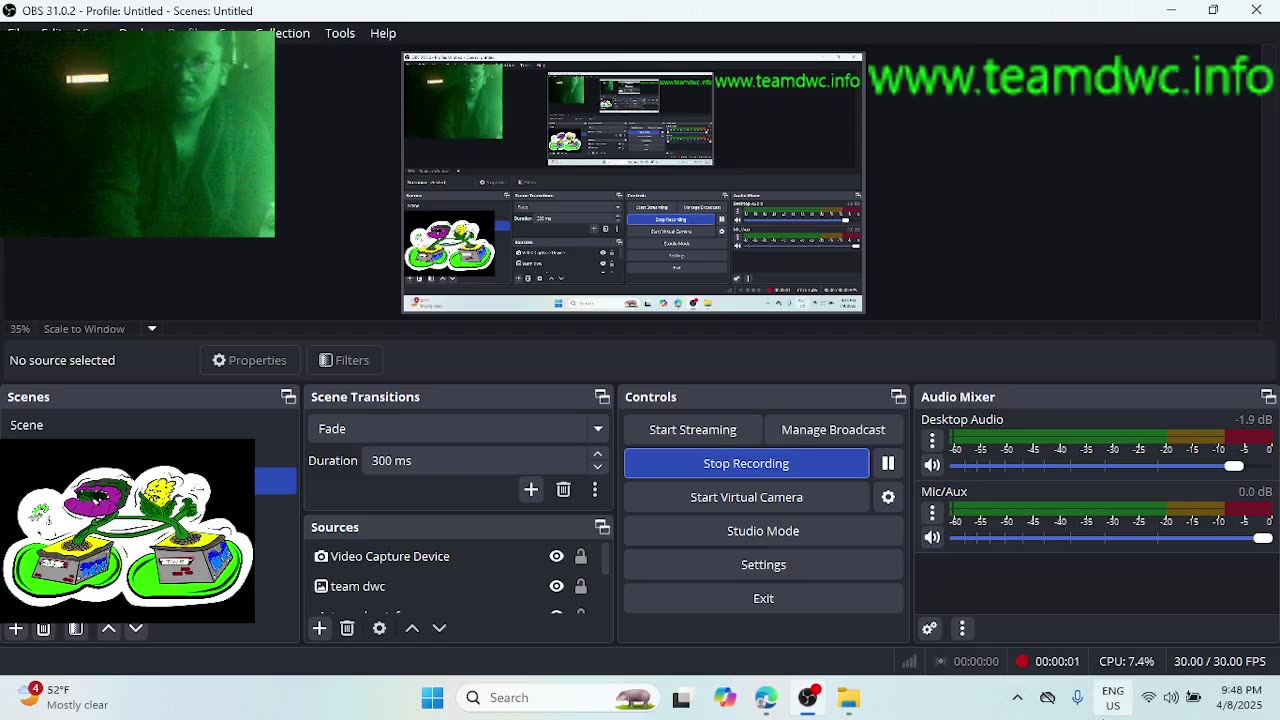Float the Audio Mixer dock panel
The image size is (1280, 720).
click(x=1268, y=397)
